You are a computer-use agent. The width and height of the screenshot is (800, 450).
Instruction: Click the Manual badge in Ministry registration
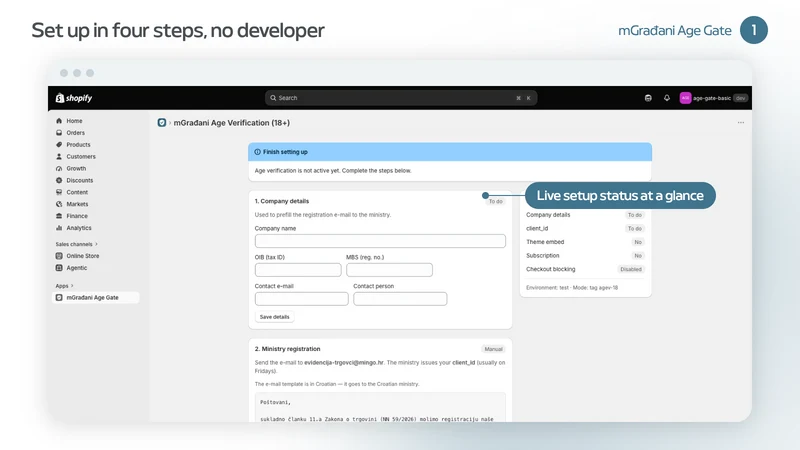click(x=493, y=349)
